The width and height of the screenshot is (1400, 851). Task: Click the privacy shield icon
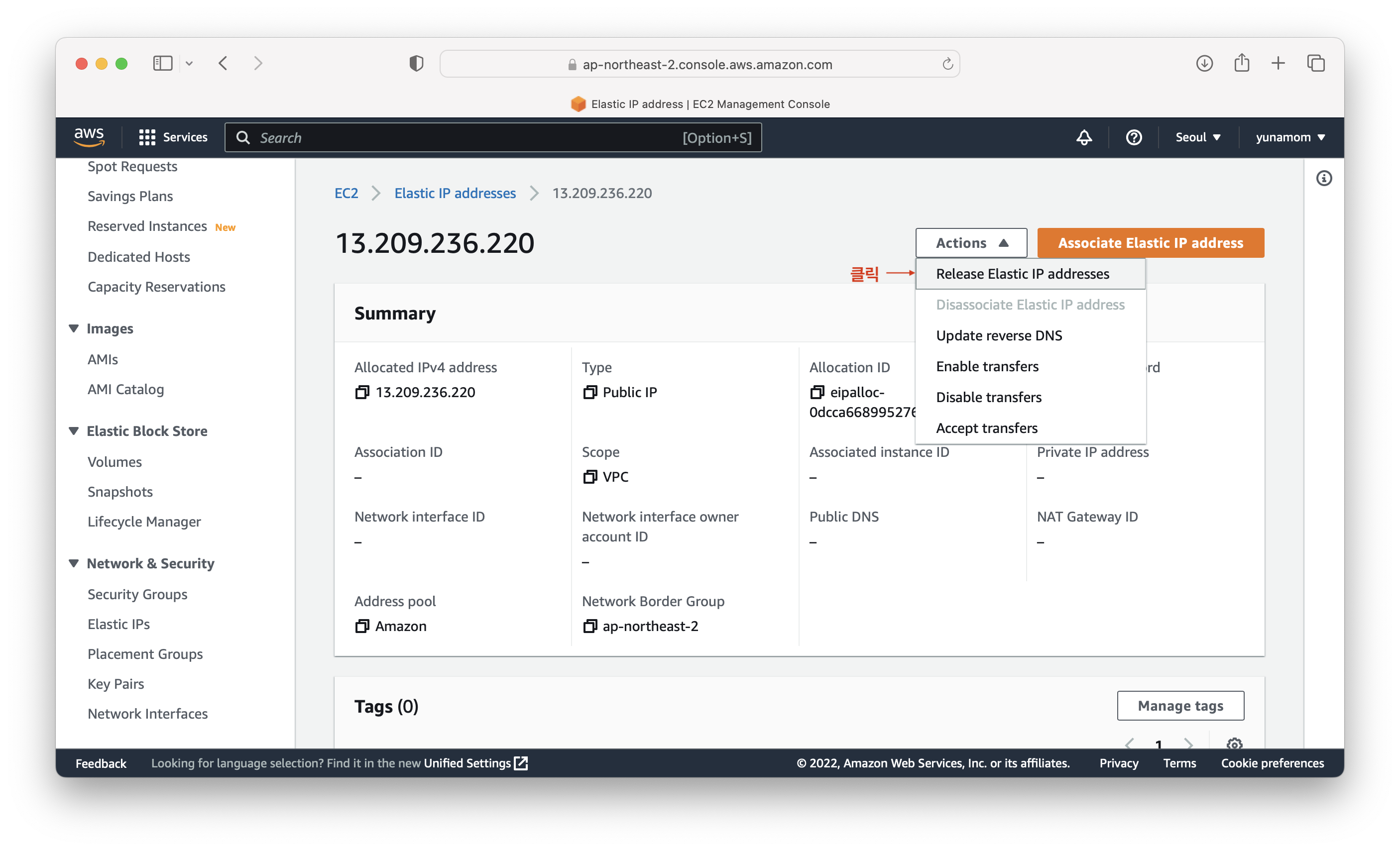(416, 63)
